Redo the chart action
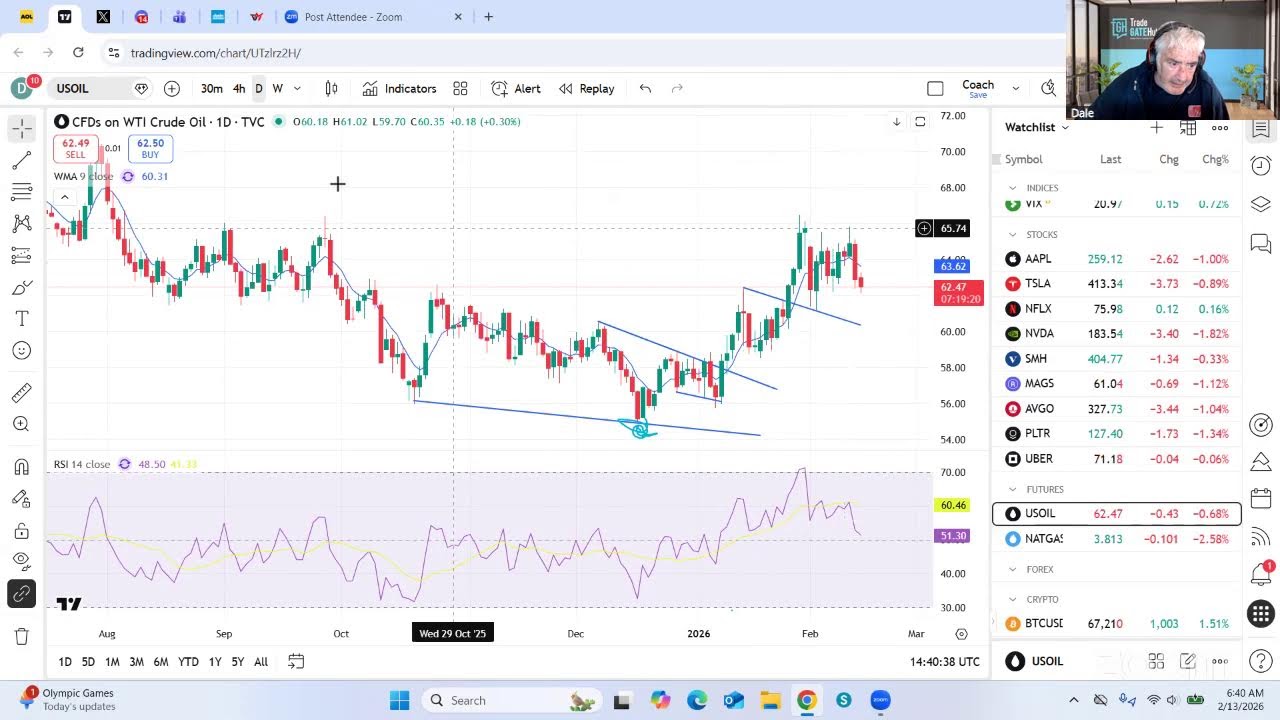 [677, 88]
